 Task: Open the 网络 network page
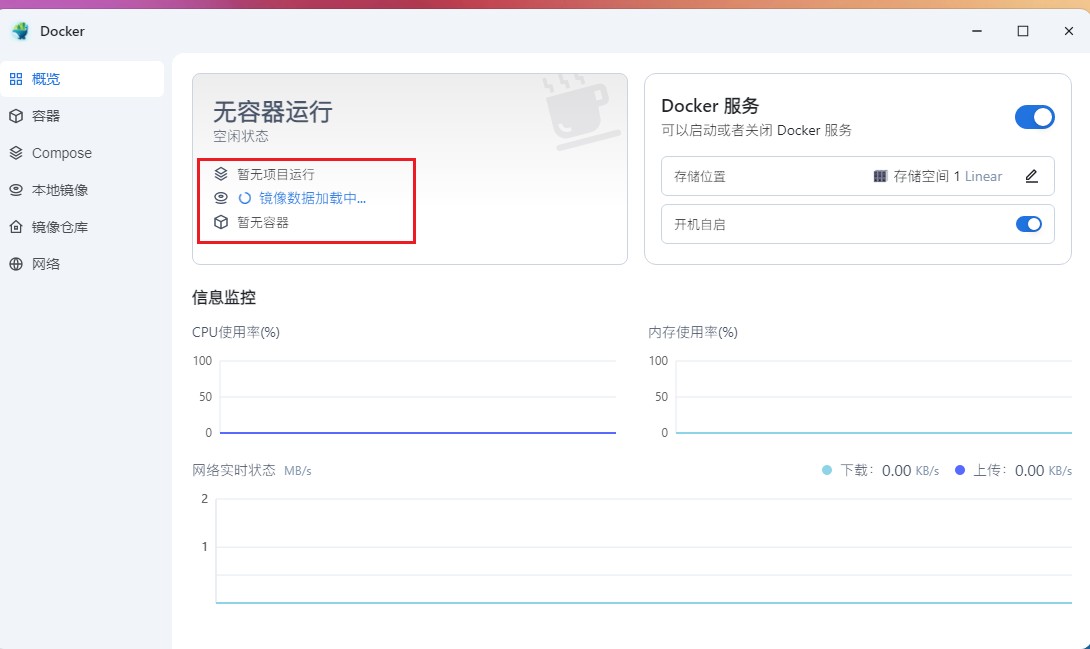[82, 264]
